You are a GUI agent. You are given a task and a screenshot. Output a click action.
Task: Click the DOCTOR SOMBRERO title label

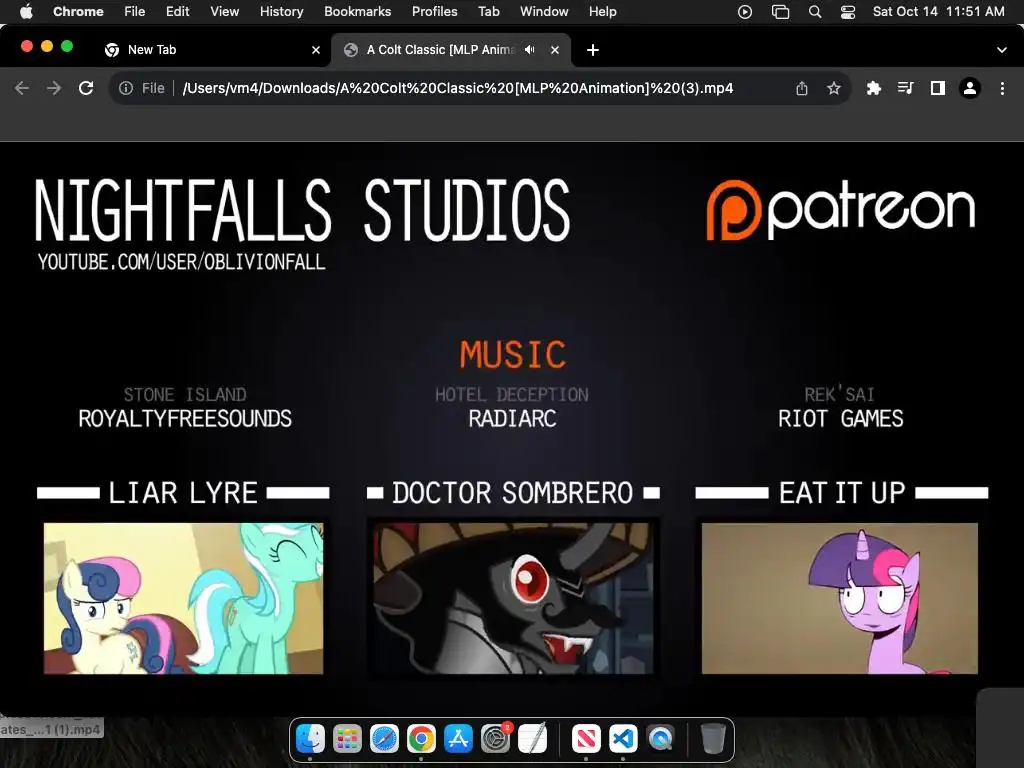513,493
